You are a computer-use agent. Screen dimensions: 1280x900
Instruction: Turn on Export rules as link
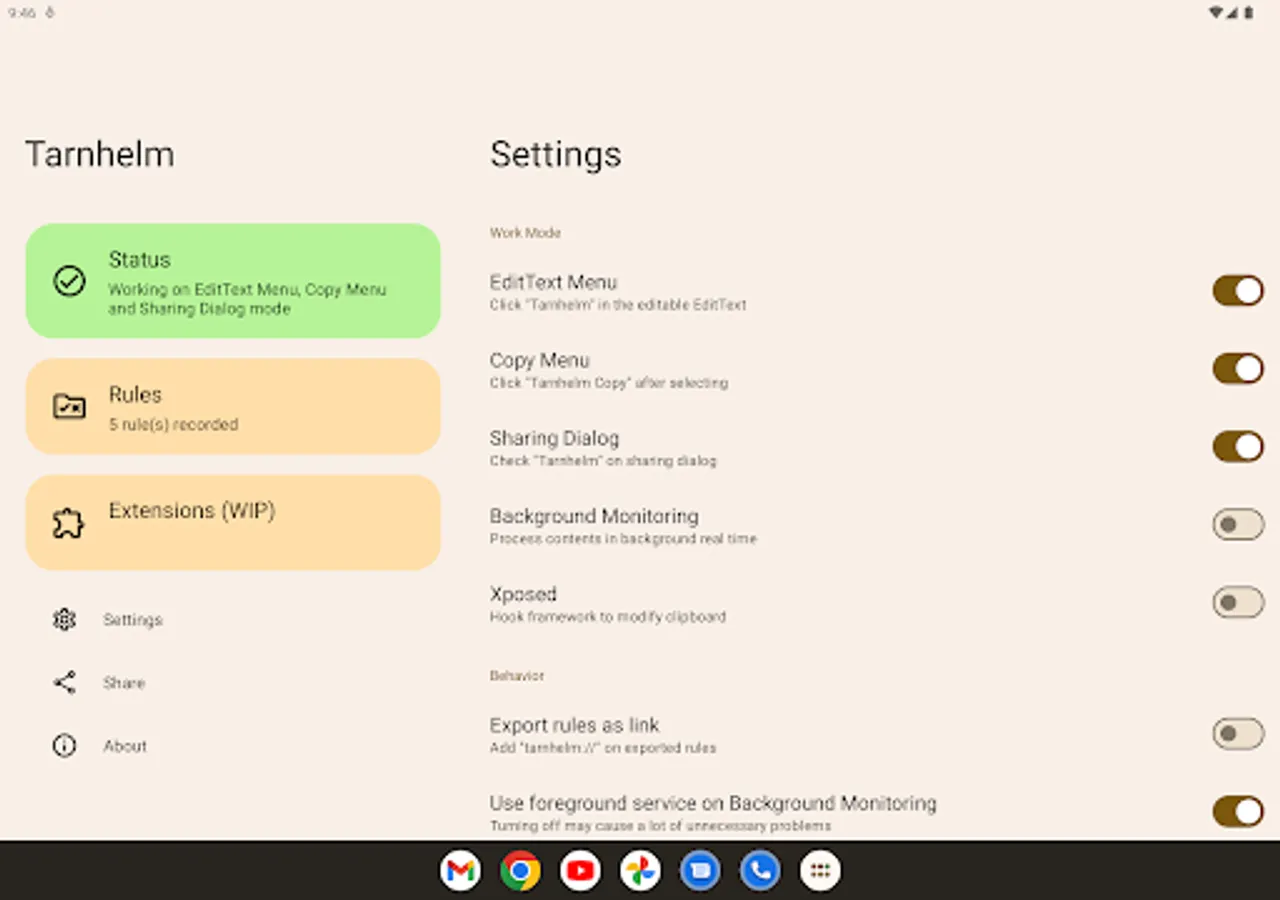point(1238,734)
